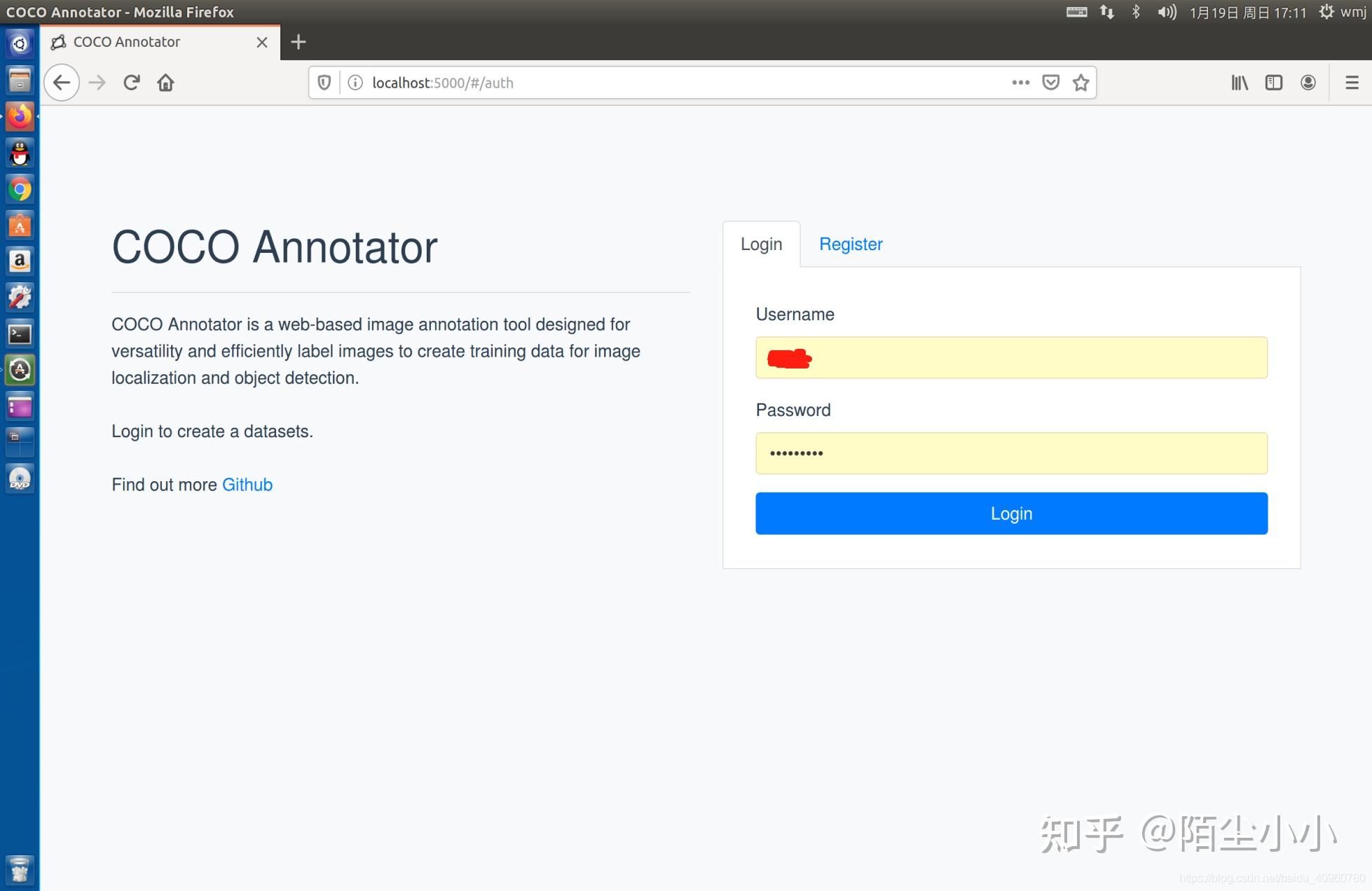Open the site information dropdown

(x=355, y=82)
